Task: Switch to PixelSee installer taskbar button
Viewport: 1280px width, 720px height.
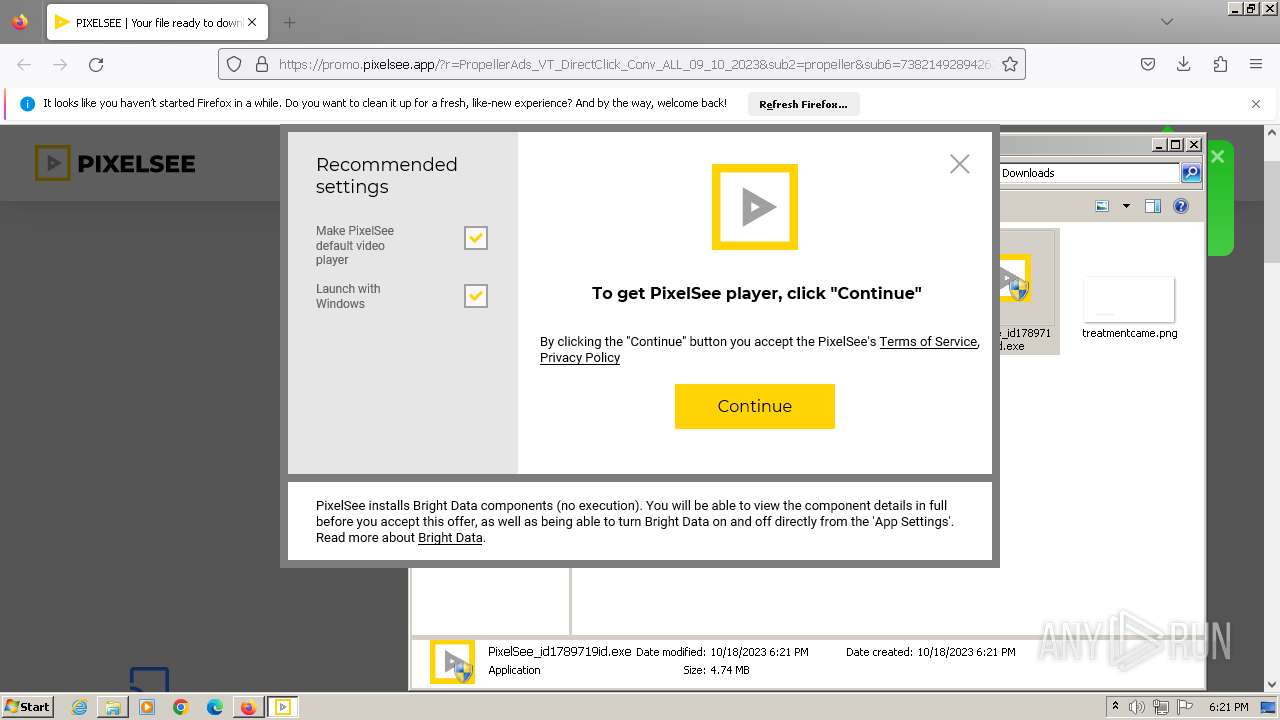Action: (283, 707)
